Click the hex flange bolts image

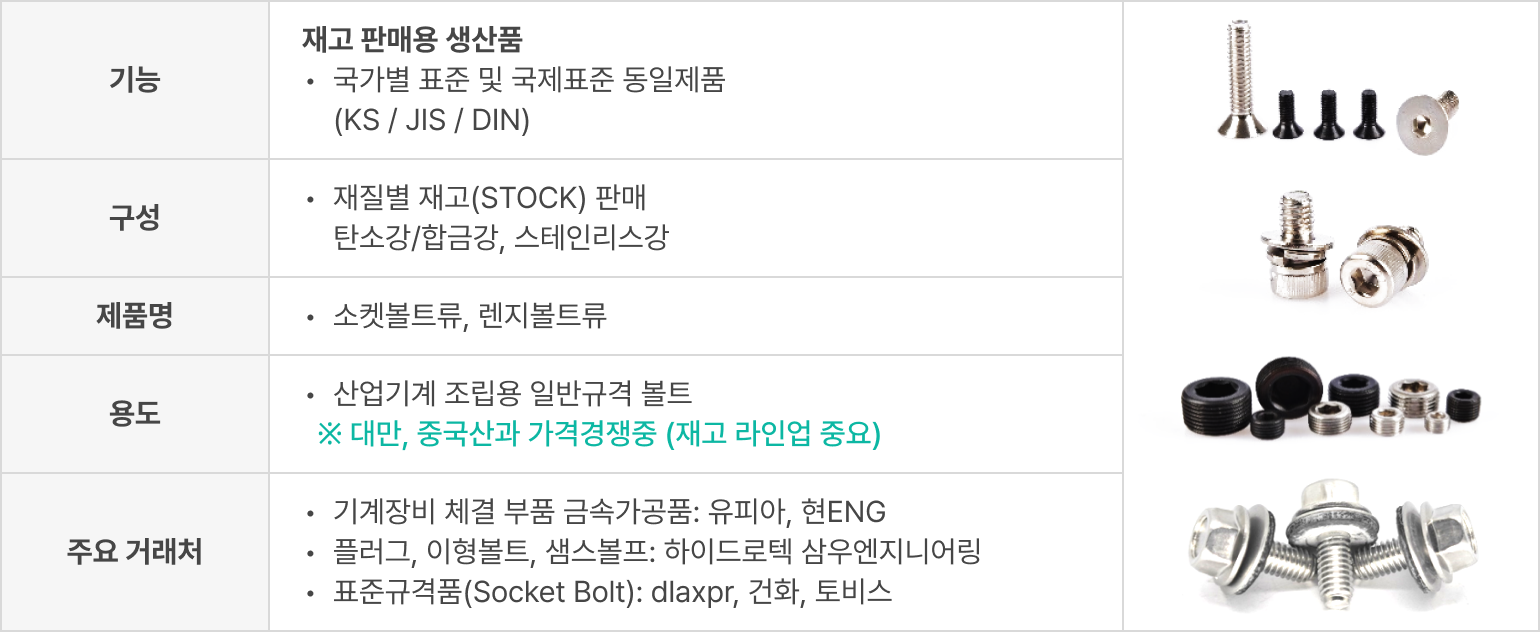(x=1329, y=546)
